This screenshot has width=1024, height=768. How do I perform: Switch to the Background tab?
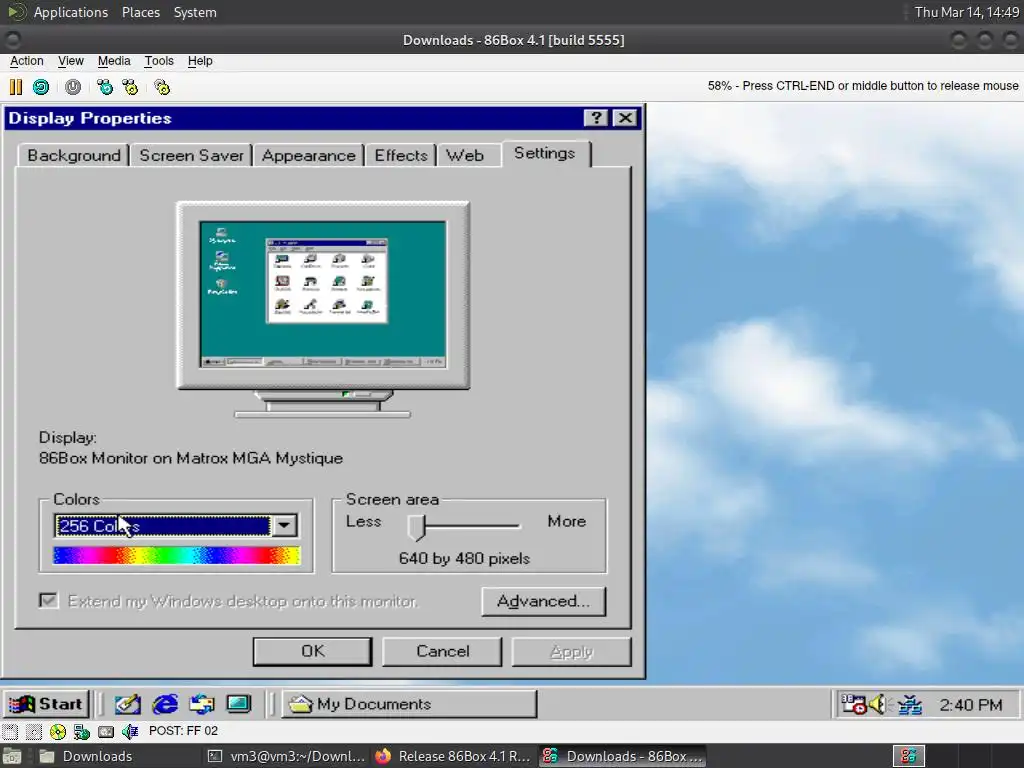[74, 155]
